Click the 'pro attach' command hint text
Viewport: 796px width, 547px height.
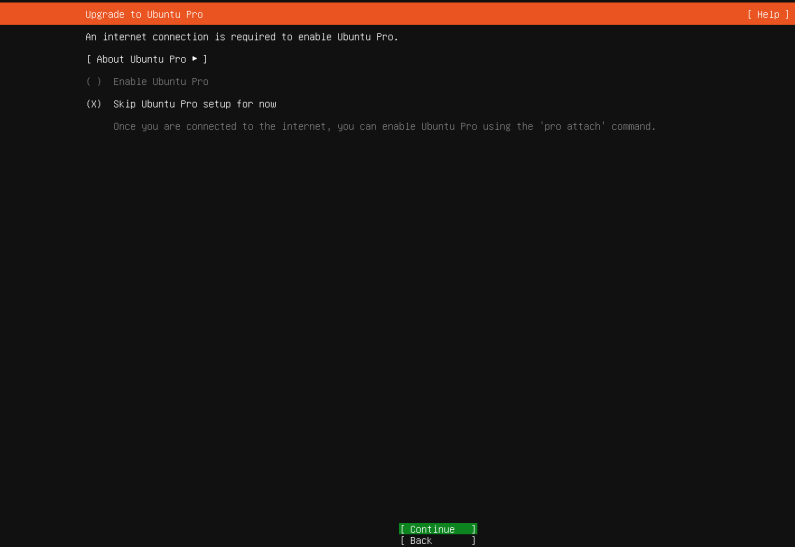[384, 126]
